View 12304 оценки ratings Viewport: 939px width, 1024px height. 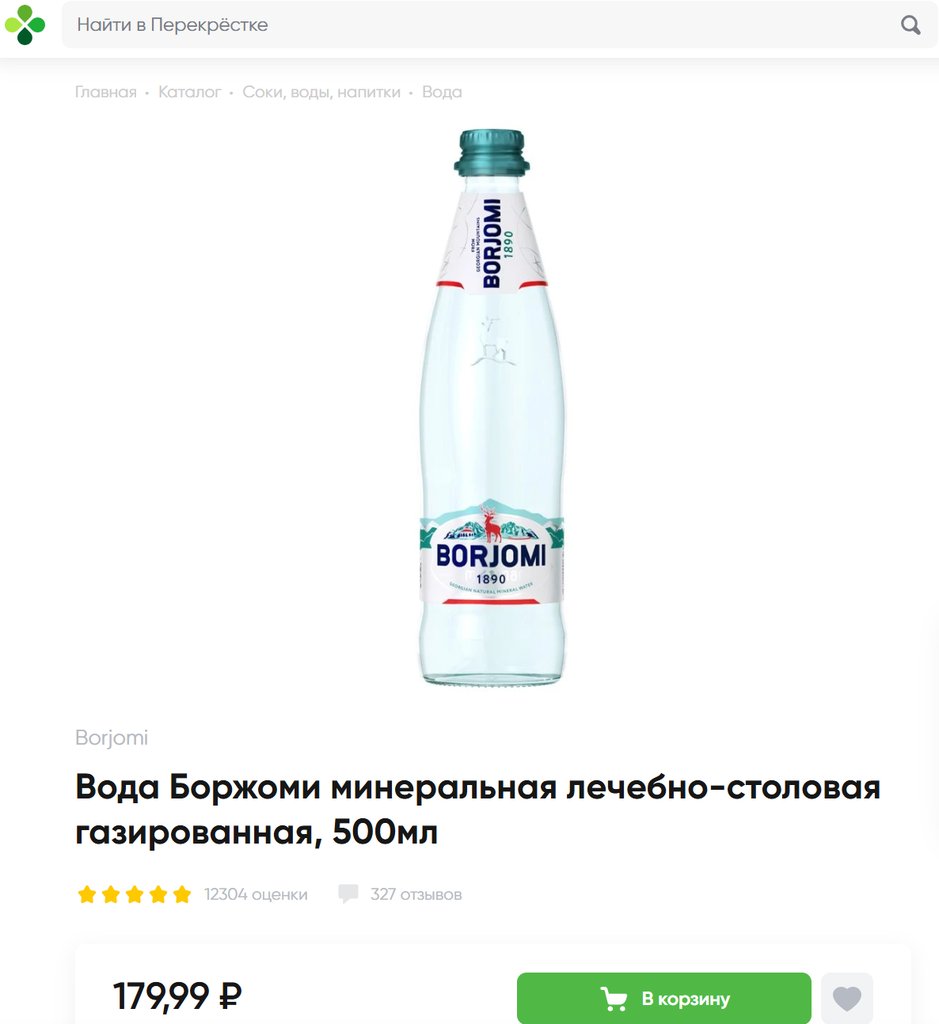[255, 894]
